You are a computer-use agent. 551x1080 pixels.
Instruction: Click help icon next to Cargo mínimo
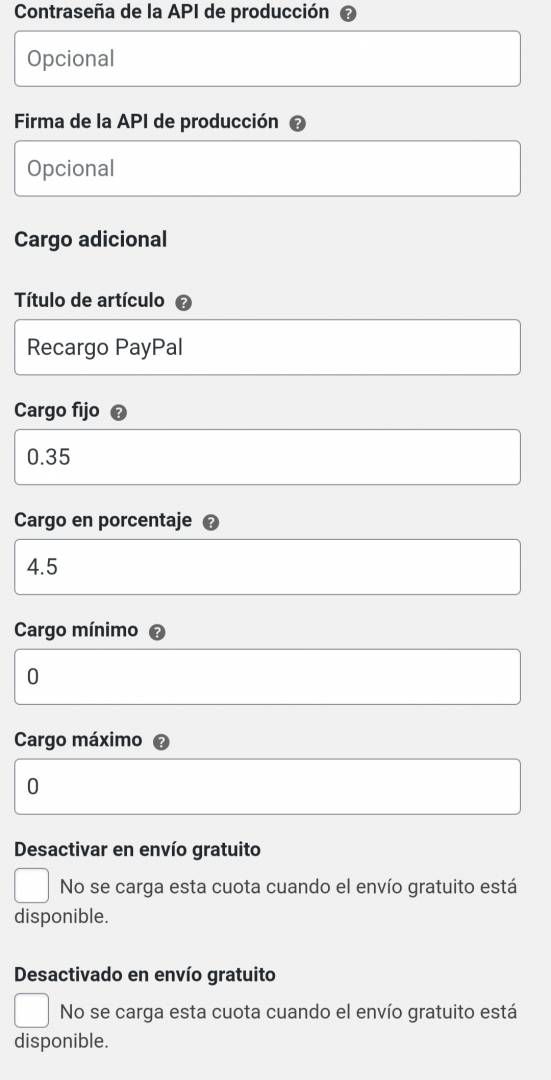click(x=157, y=632)
